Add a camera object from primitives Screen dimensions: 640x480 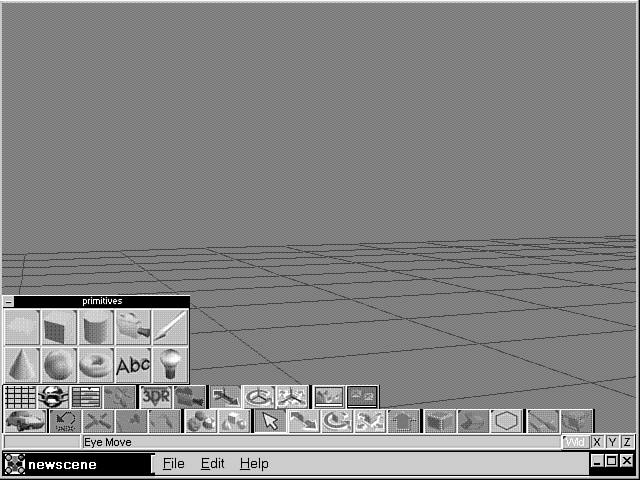coord(133,327)
